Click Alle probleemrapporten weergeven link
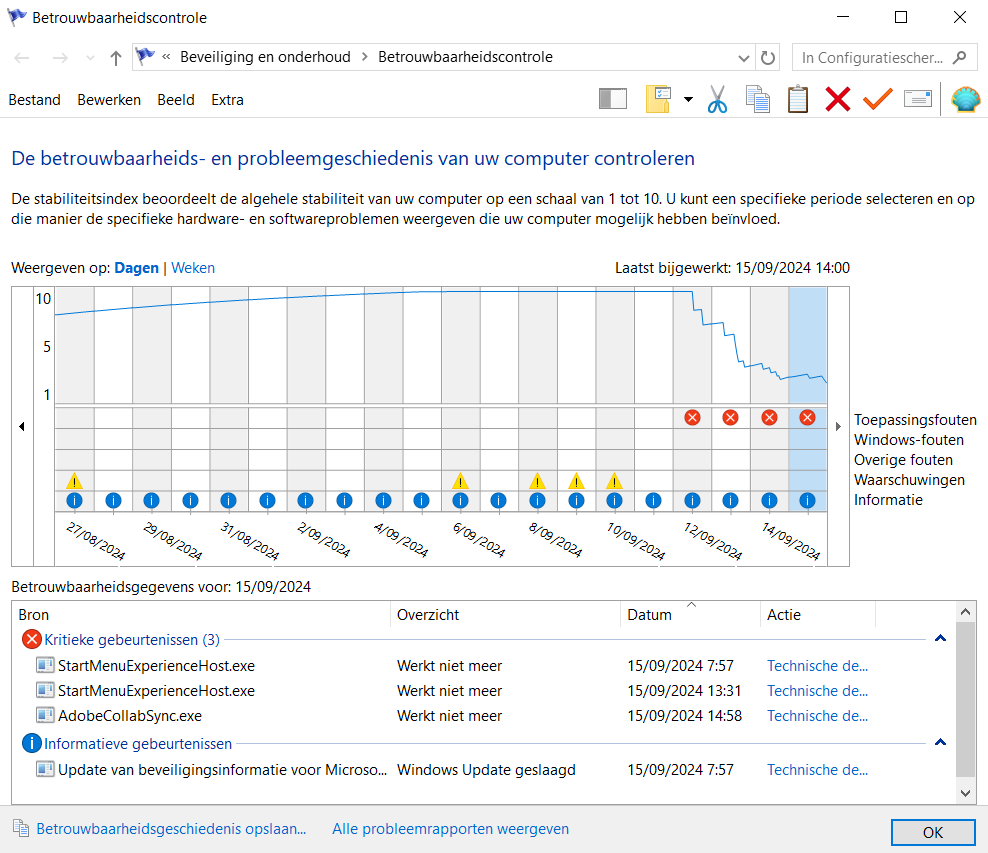 (451, 829)
